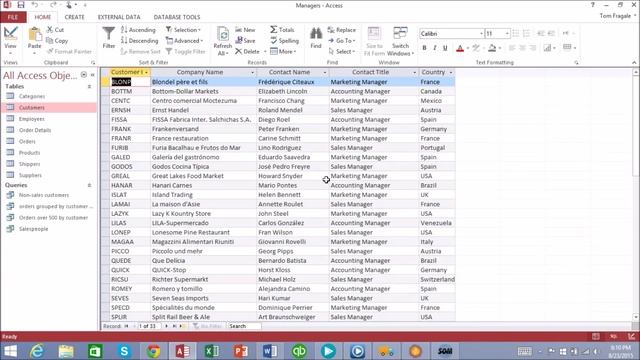Viewport: 640px width, 360px height.
Task: Open the Go To dropdown
Action: point(342,41)
